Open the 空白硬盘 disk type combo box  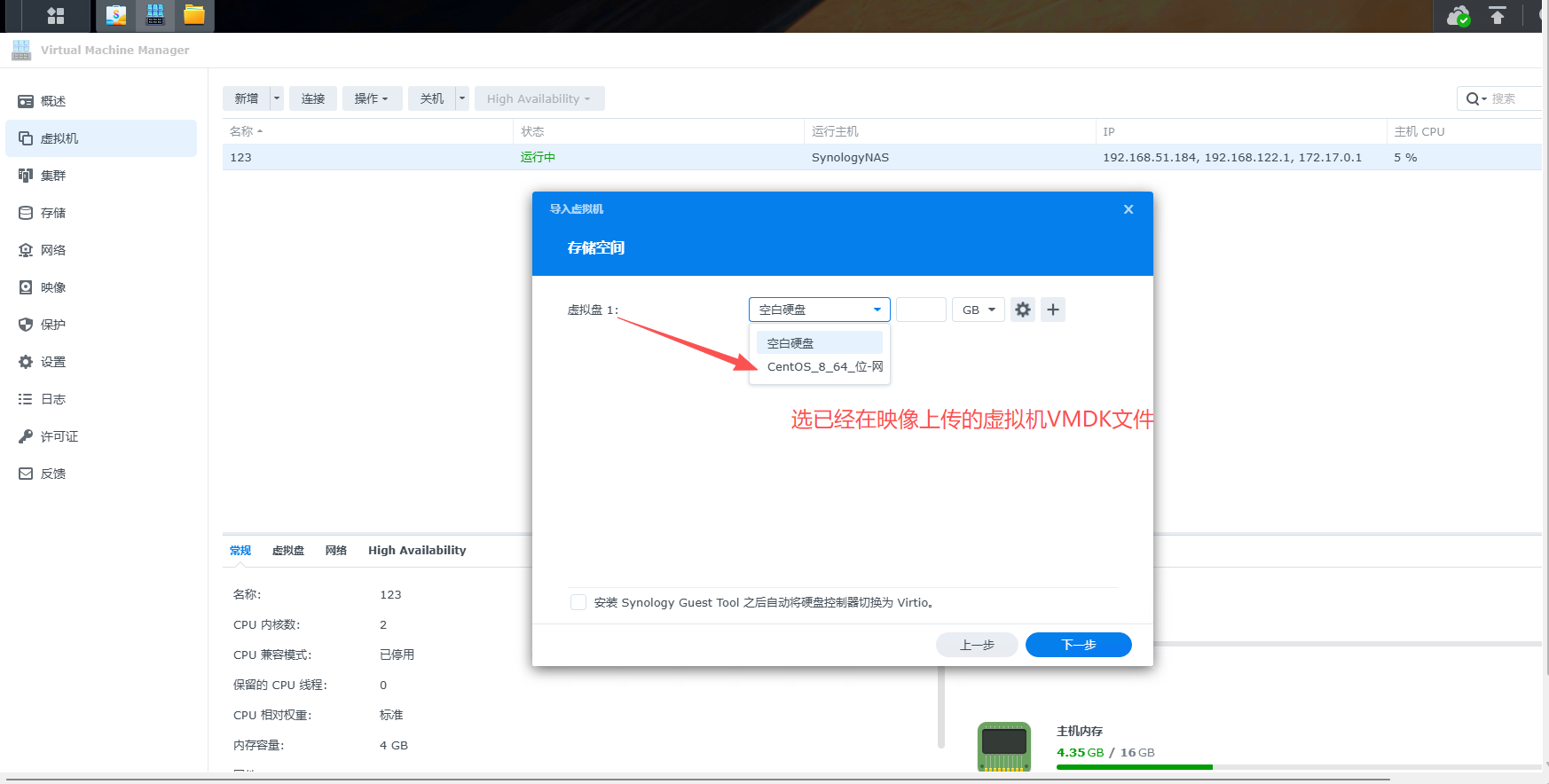[x=820, y=310]
